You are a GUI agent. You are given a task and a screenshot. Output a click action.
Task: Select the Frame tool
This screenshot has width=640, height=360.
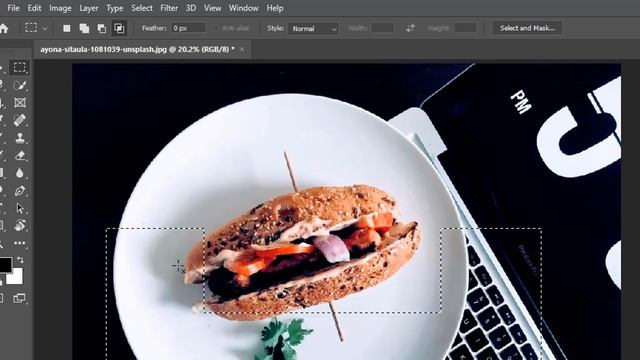click(x=20, y=102)
